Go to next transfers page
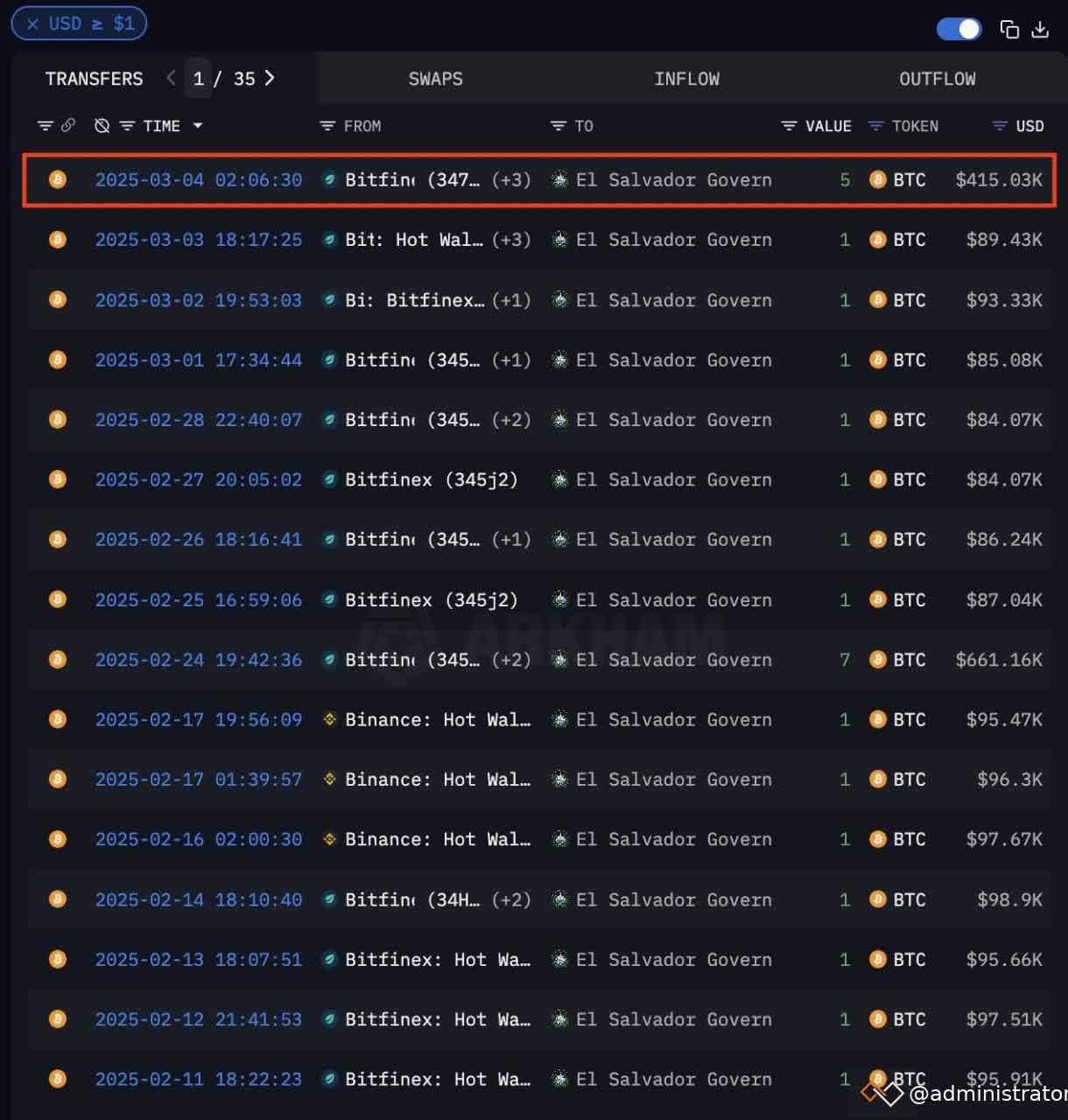The width and height of the screenshot is (1068, 1120). (270, 78)
